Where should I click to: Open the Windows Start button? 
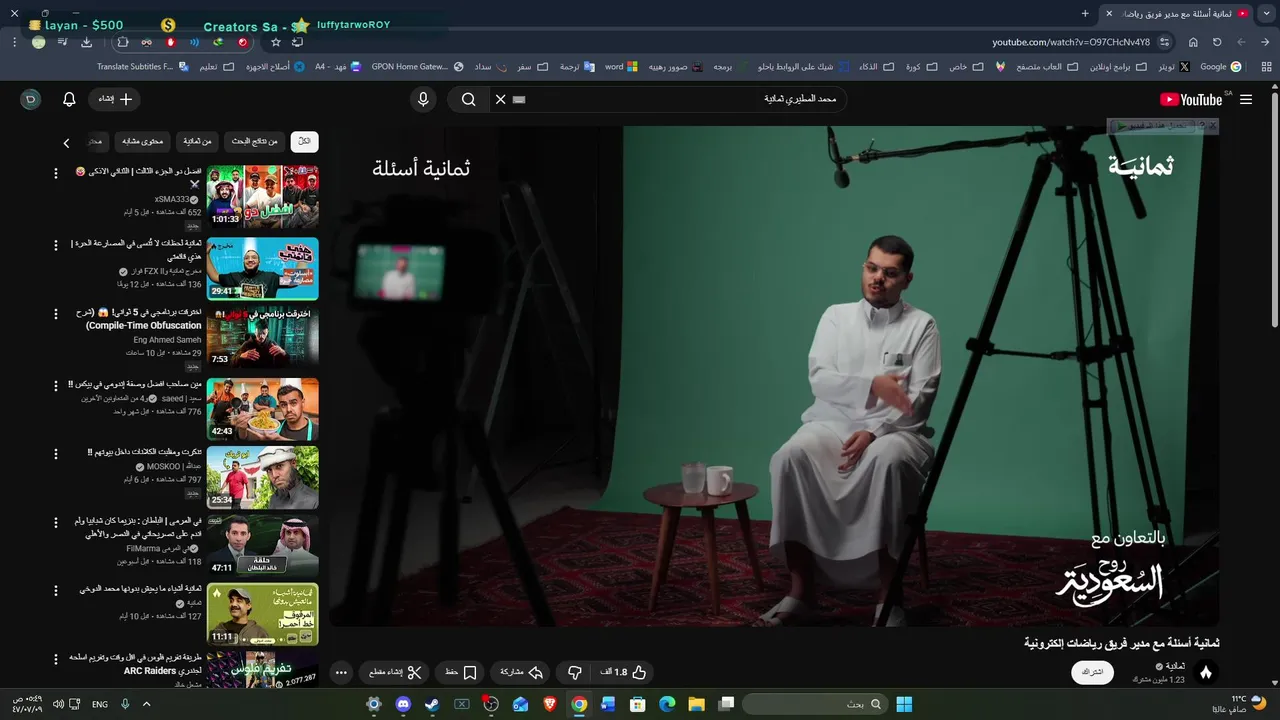[x=904, y=704]
